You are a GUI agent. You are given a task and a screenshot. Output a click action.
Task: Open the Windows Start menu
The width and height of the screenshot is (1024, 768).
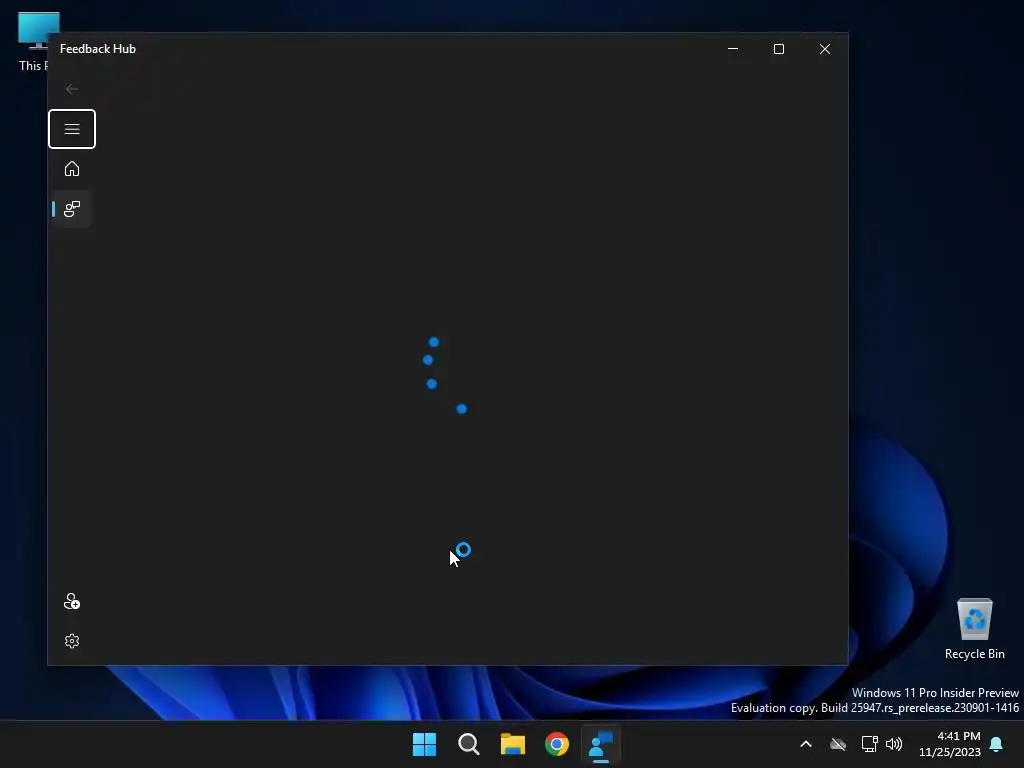(424, 744)
